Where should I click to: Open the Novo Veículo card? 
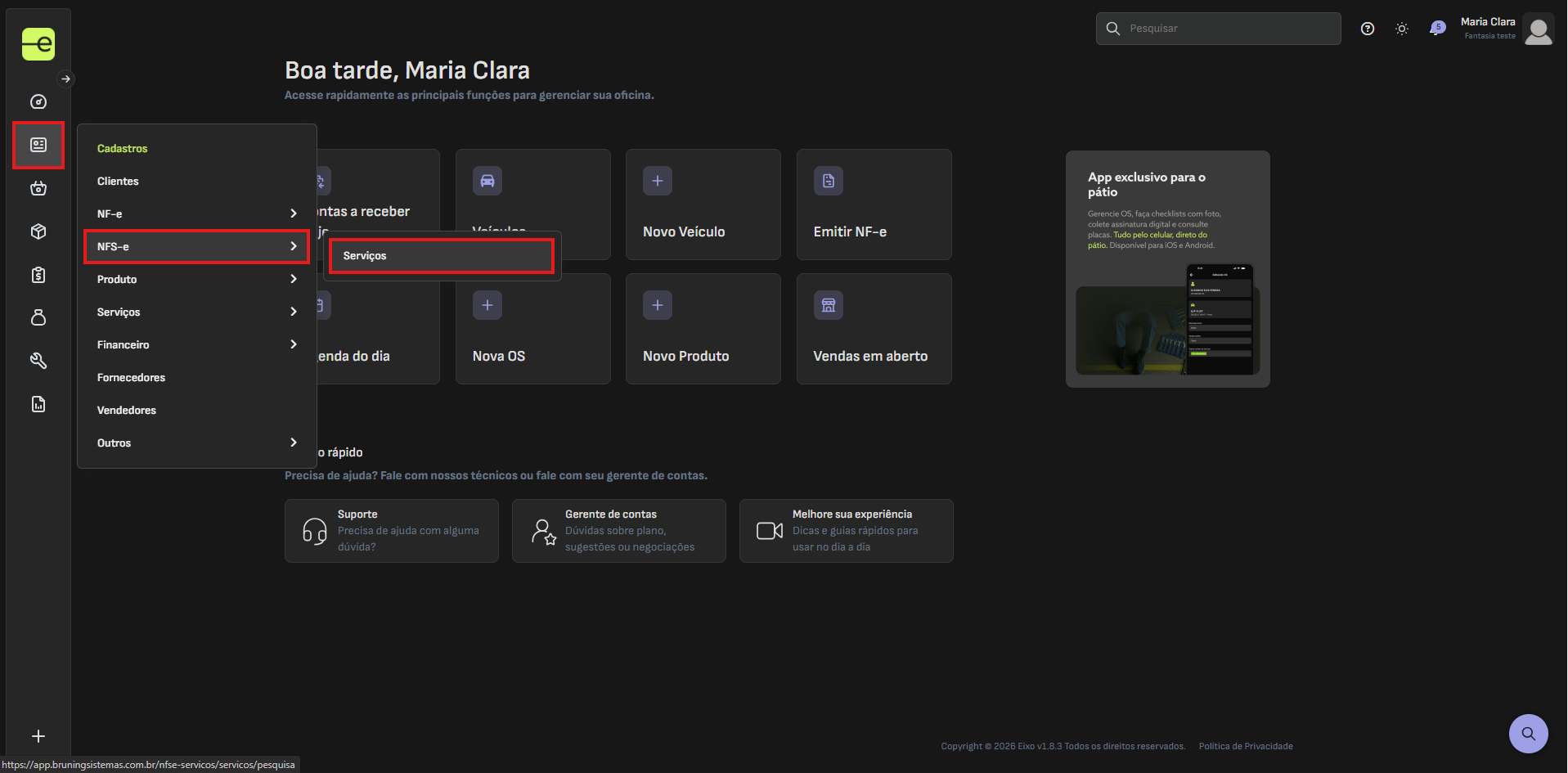pos(703,204)
